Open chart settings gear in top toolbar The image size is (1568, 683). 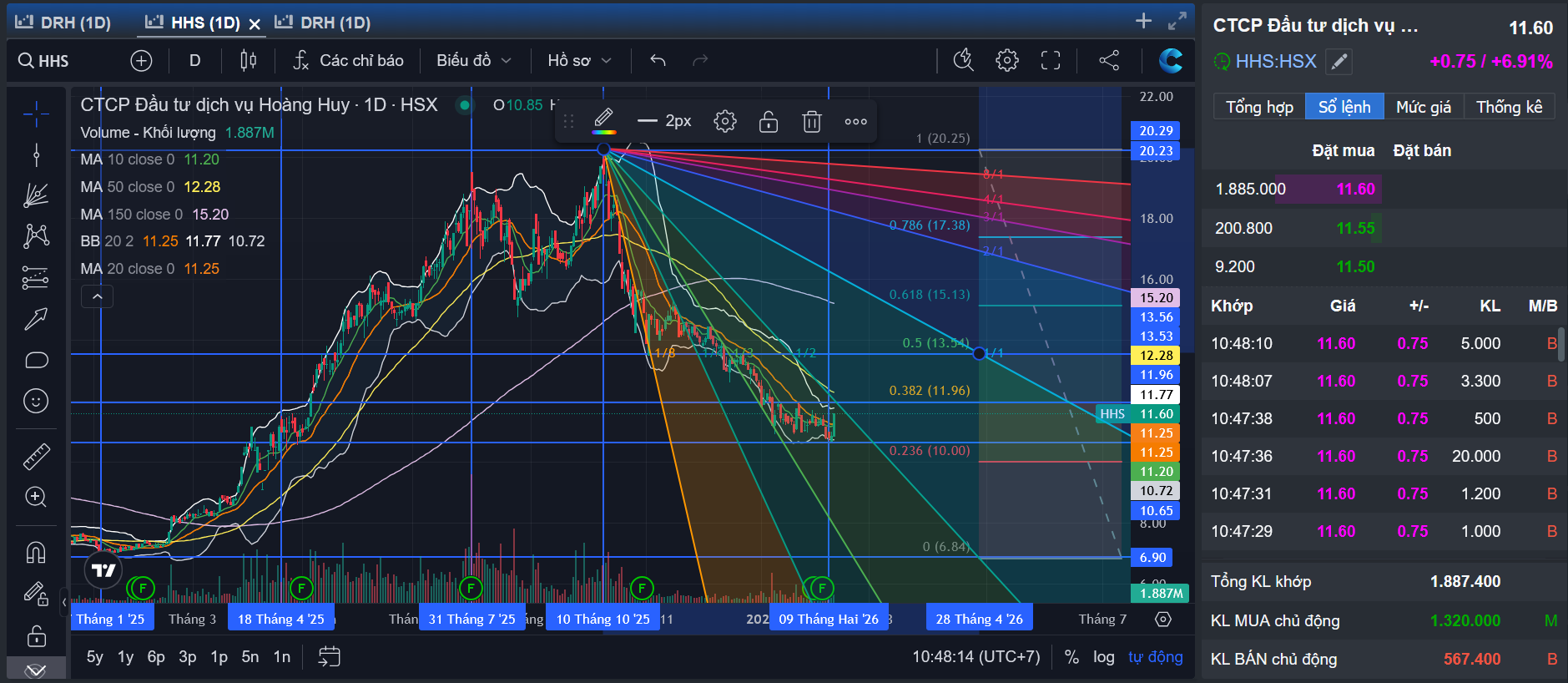(1007, 60)
